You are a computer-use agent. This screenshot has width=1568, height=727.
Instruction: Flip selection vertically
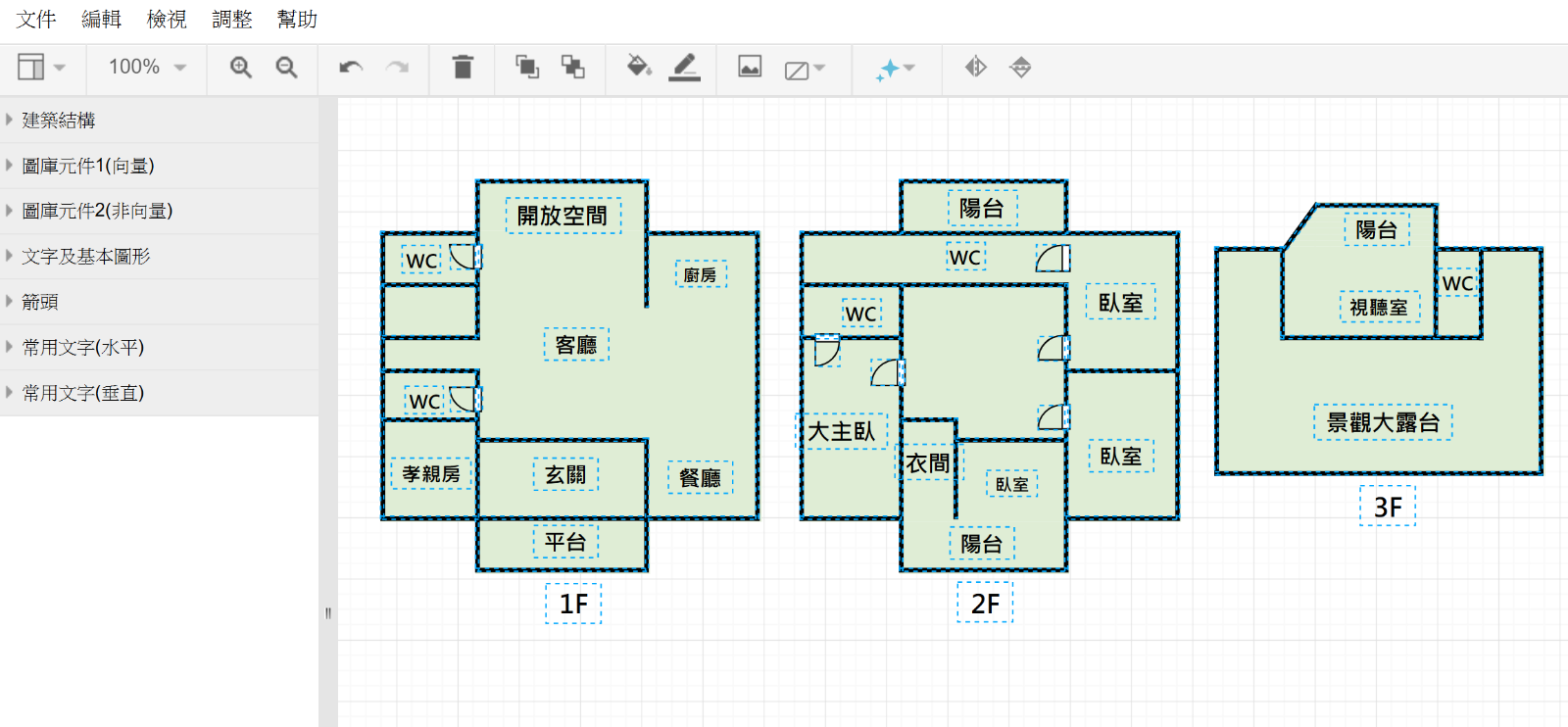[x=1020, y=67]
